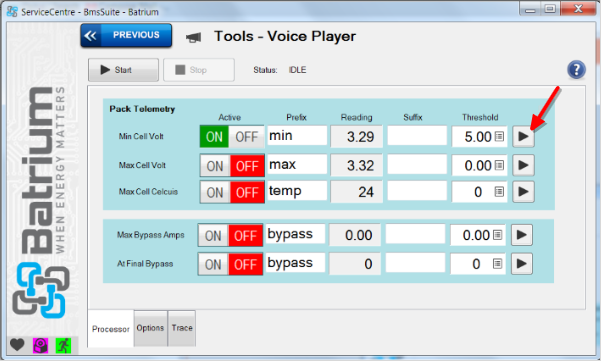Viewport: 601px width, 361px height.
Task: Click the Max Cell Celcuis reading 24
Action: point(356,192)
